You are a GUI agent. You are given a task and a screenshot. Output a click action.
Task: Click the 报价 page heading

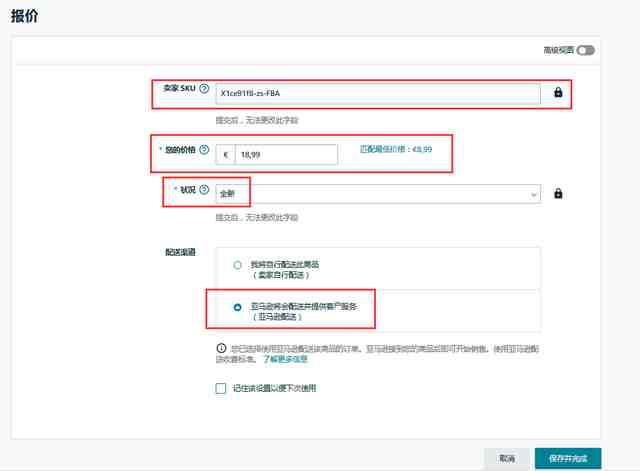[24, 16]
